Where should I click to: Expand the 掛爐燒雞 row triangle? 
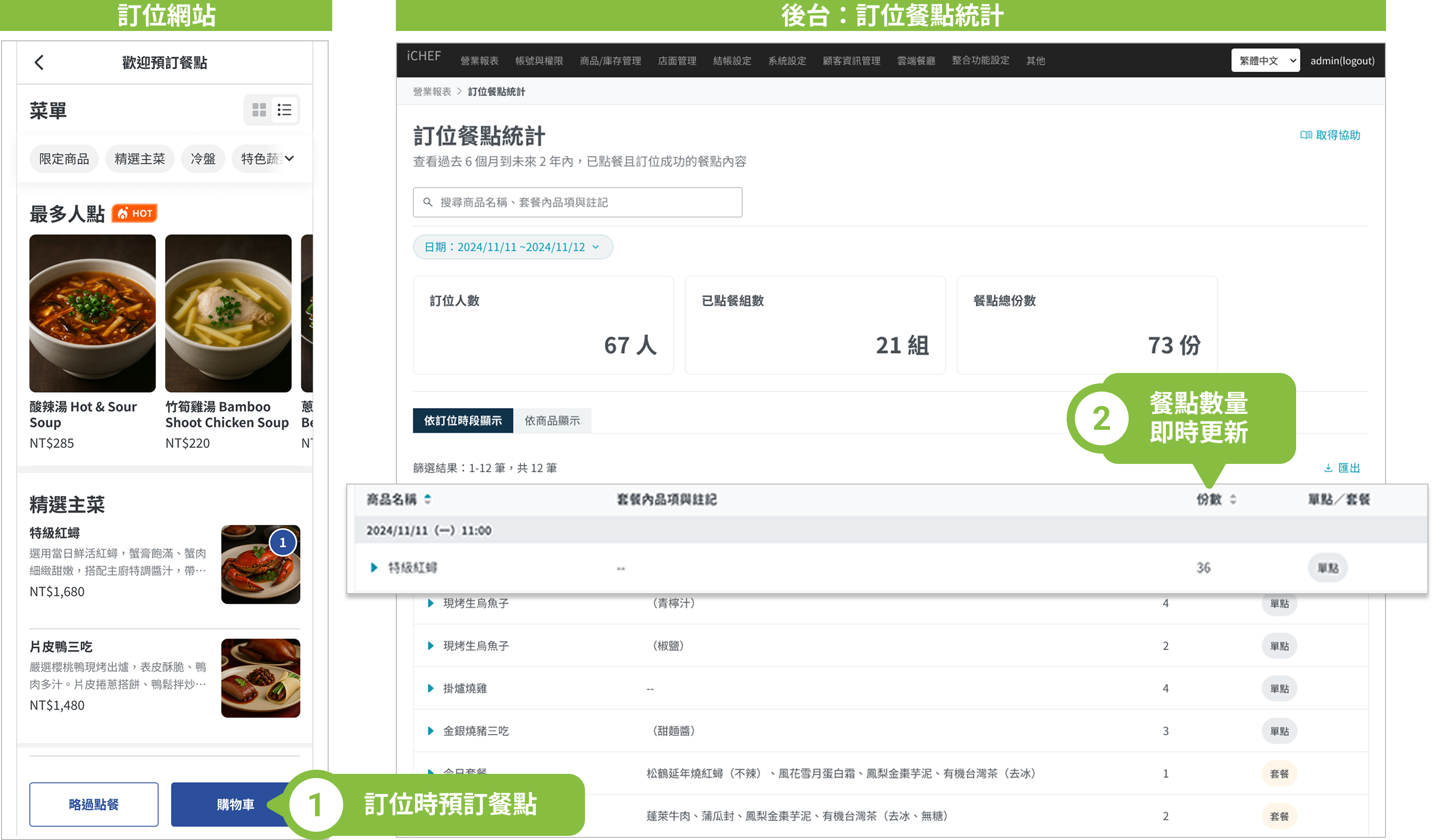[430, 689]
